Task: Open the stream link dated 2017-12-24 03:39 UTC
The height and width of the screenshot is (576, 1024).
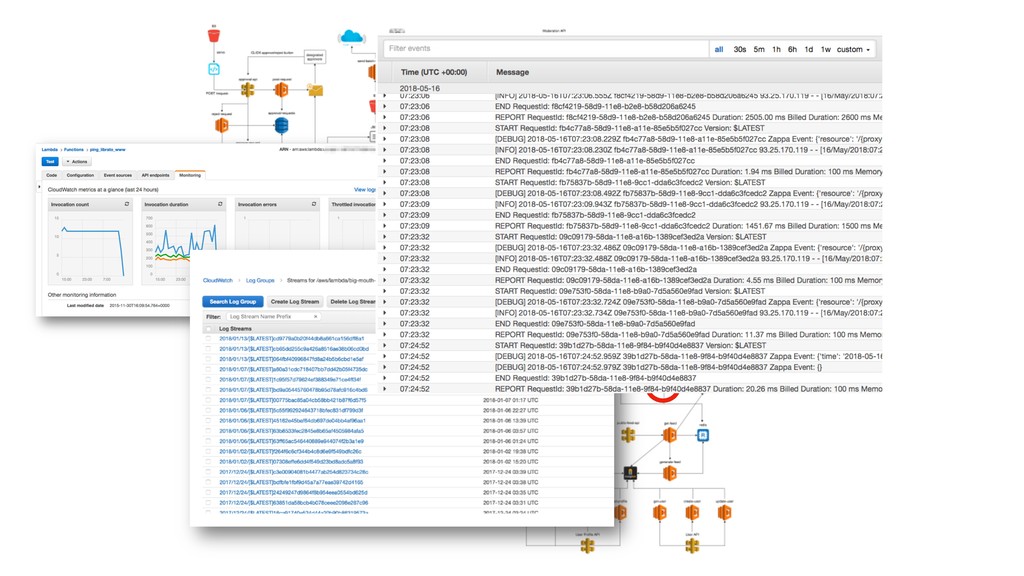Action: (x=293, y=472)
